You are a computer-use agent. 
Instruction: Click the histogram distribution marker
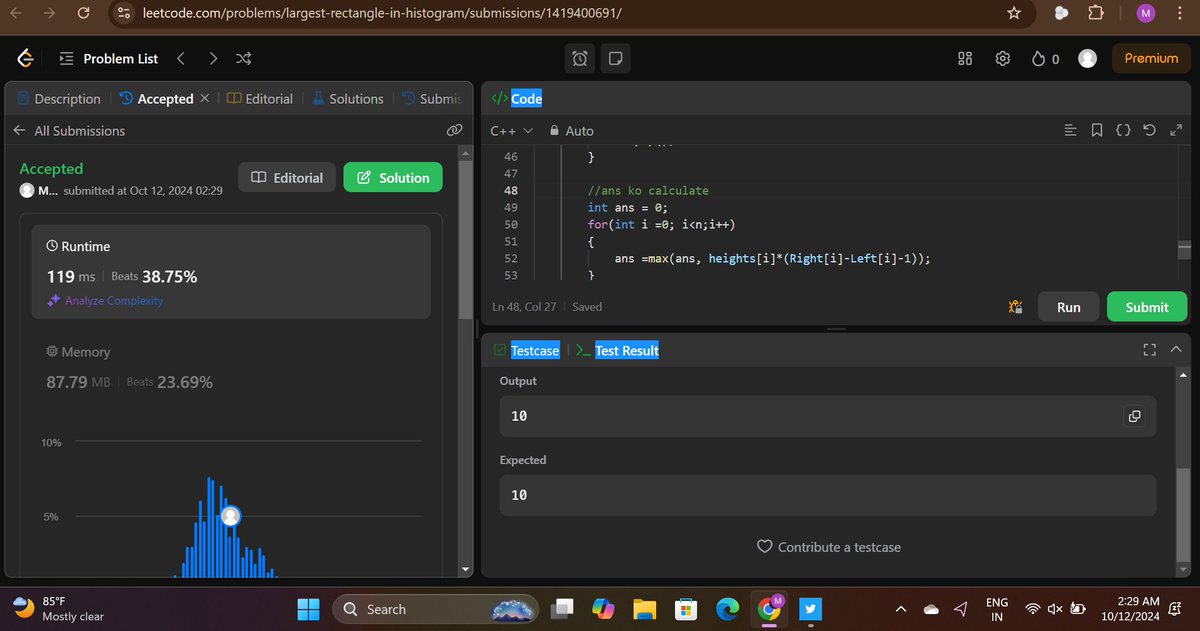point(230,516)
